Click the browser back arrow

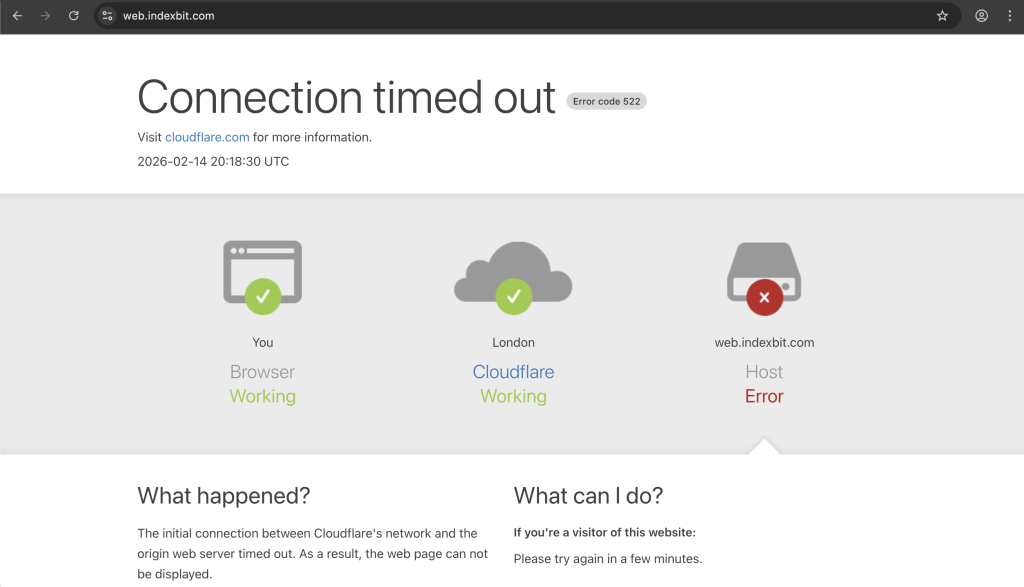(17, 16)
